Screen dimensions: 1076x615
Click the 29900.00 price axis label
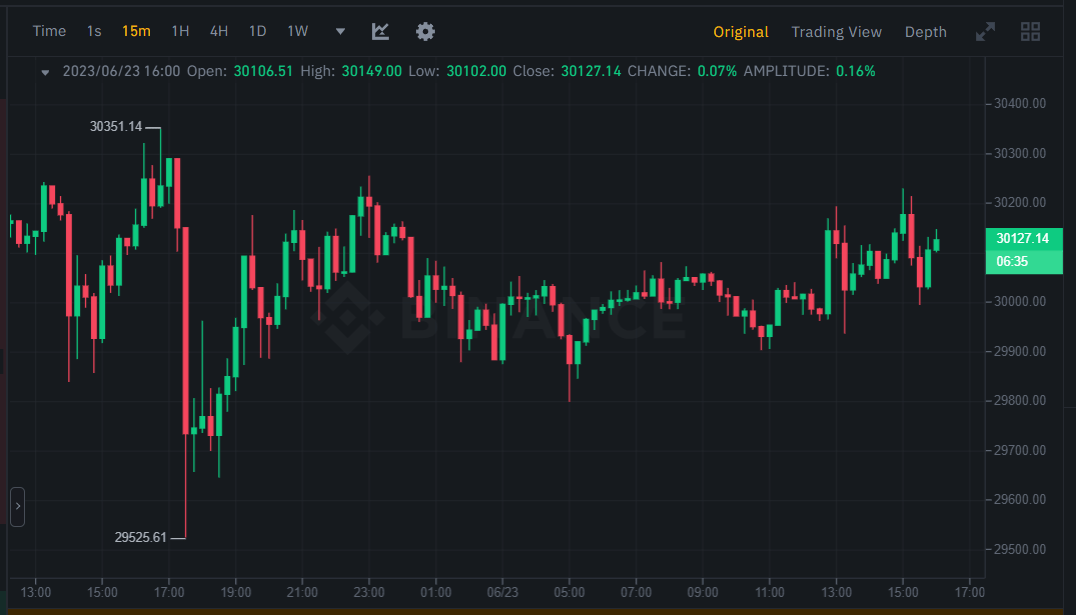pos(1020,351)
